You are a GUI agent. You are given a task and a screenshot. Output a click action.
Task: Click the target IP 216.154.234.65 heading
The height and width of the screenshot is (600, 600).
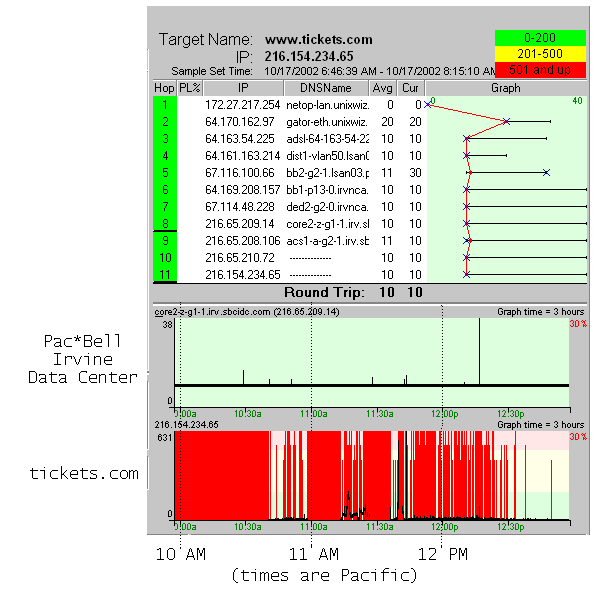pos(309,56)
